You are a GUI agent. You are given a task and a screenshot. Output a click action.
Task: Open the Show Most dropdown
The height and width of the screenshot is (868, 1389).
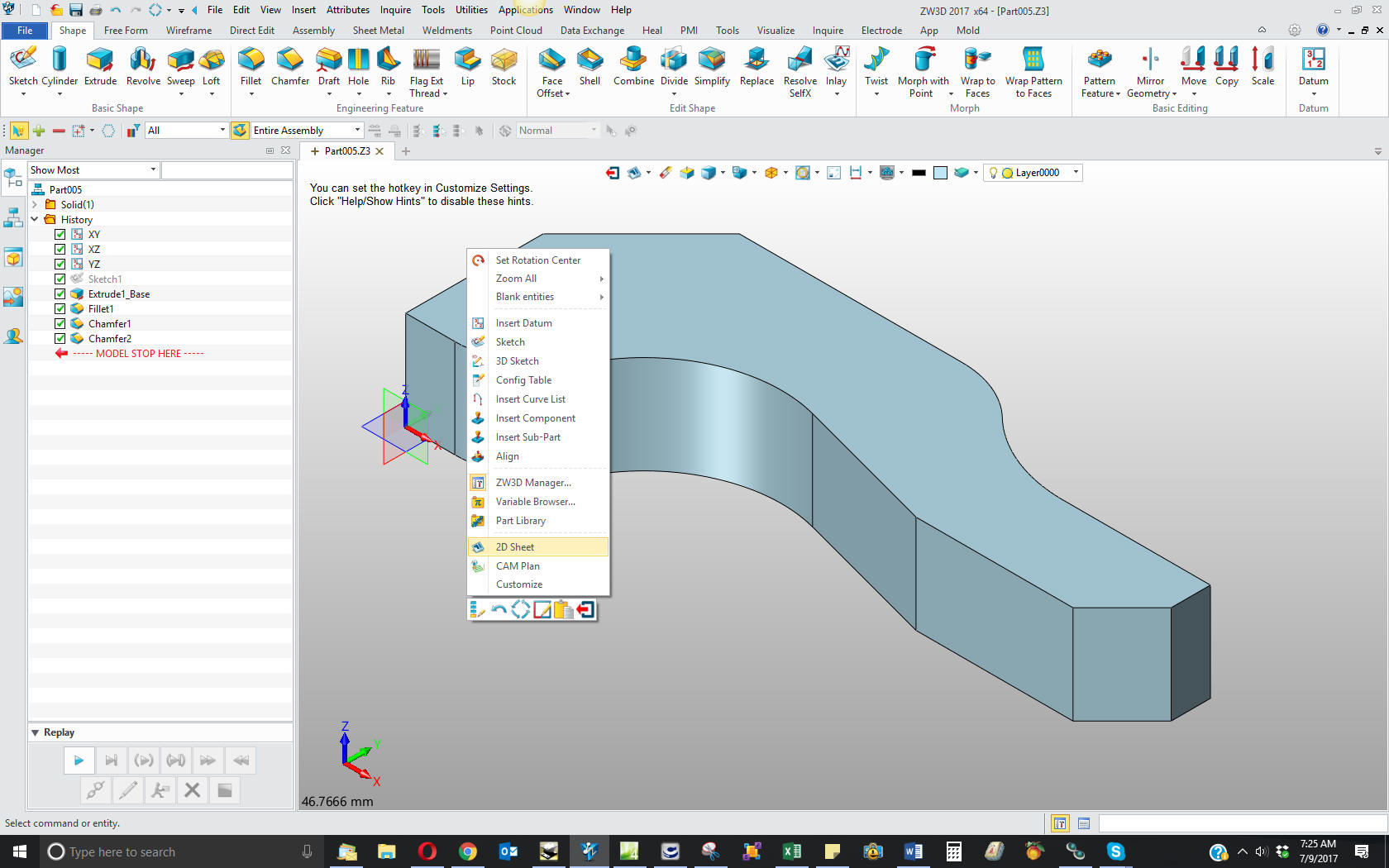93,170
